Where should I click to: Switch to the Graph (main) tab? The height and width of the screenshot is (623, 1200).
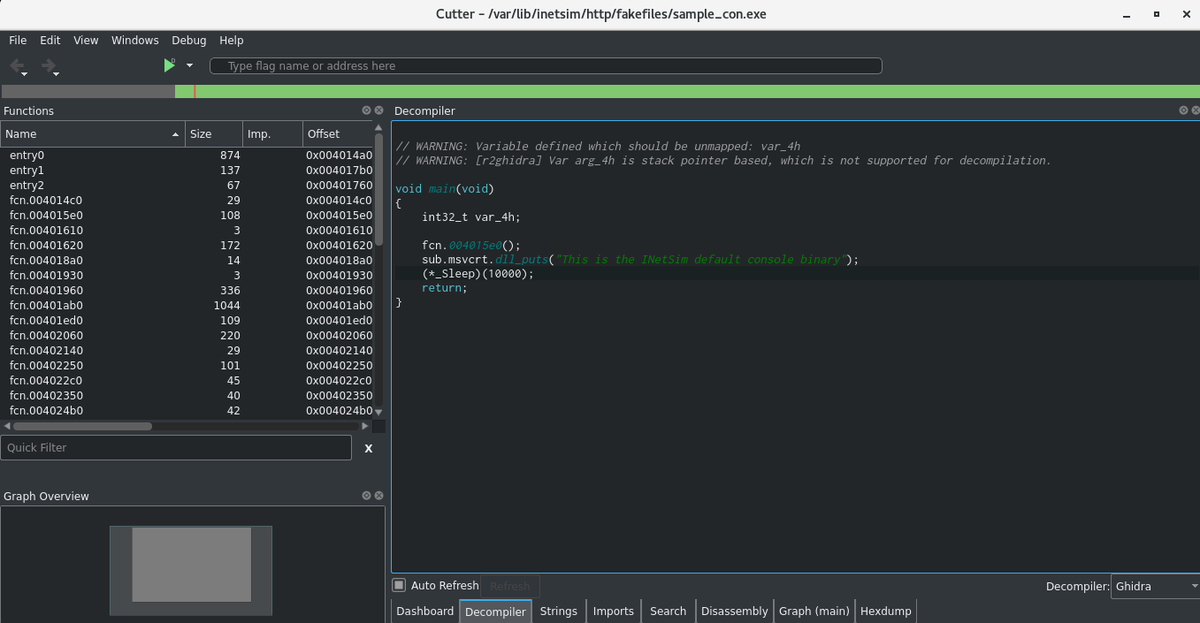pos(814,611)
